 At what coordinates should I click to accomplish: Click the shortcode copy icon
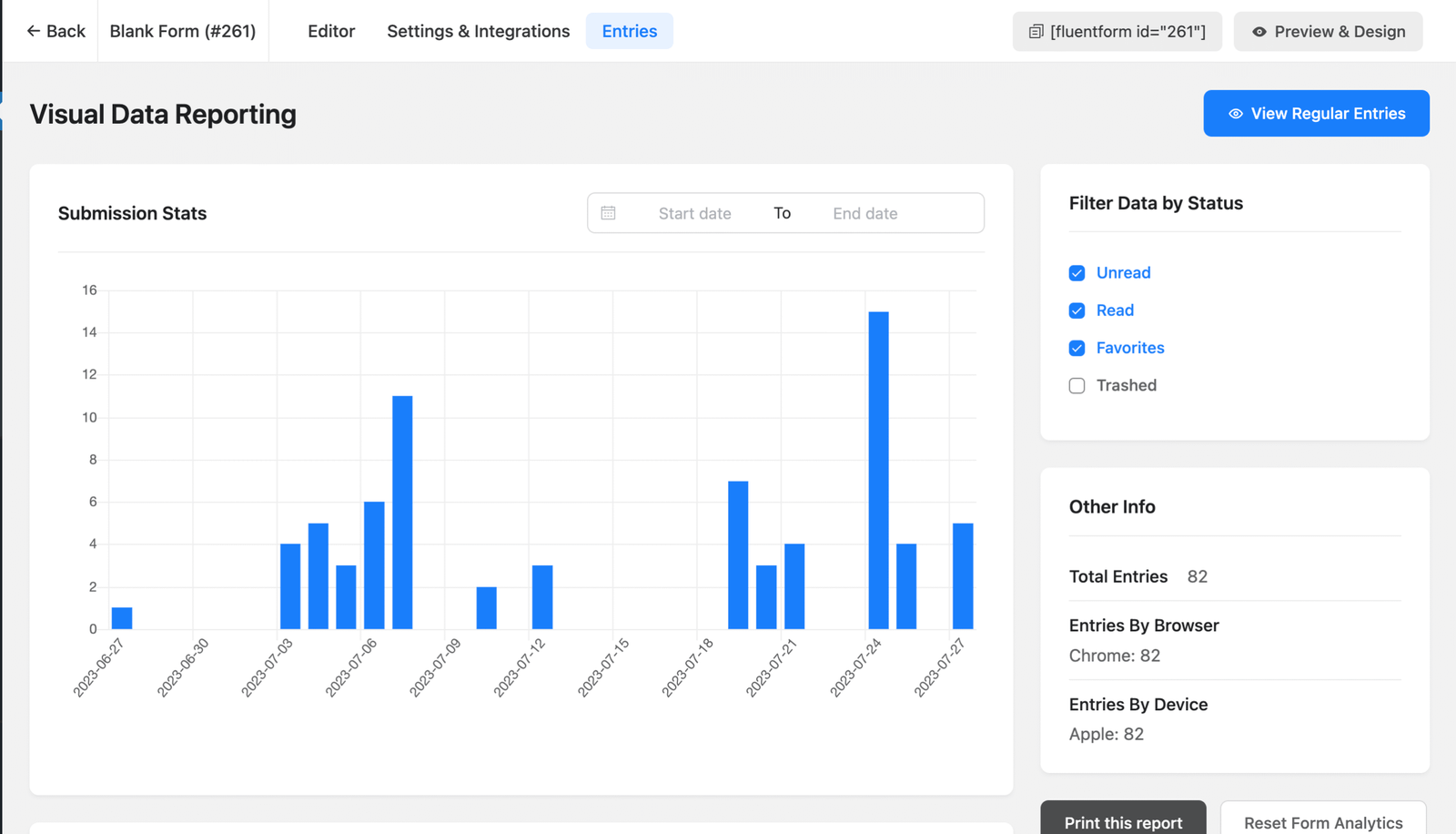click(x=1036, y=32)
